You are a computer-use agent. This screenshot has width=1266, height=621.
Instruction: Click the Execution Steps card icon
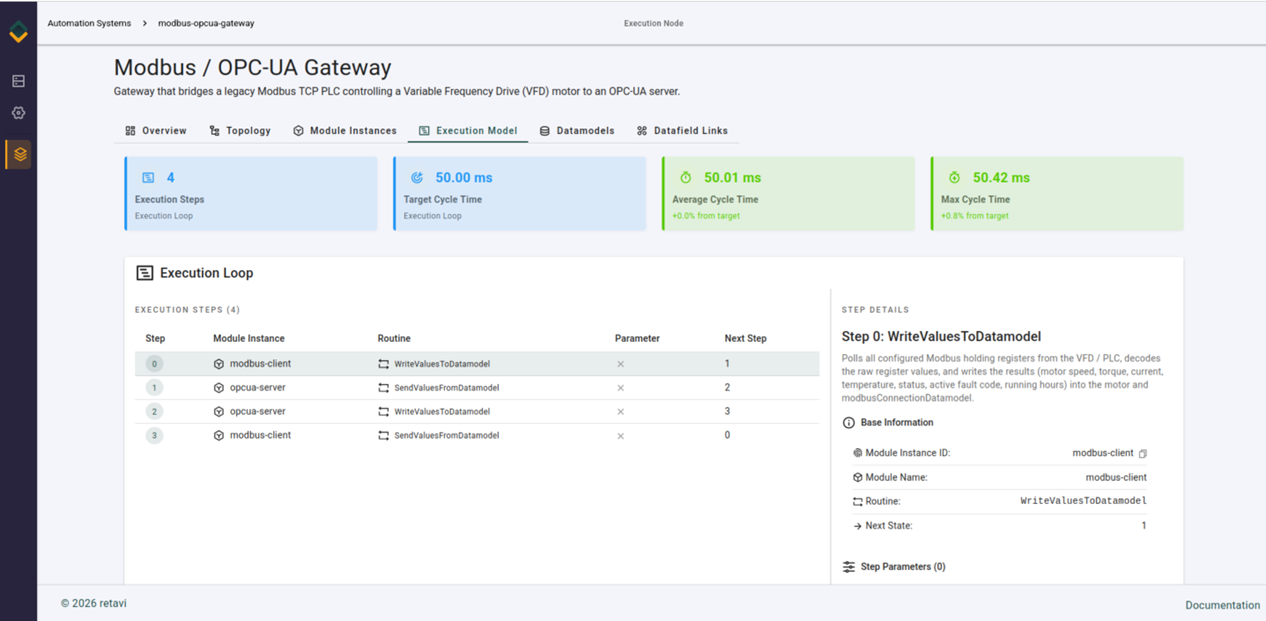click(x=148, y=178)
